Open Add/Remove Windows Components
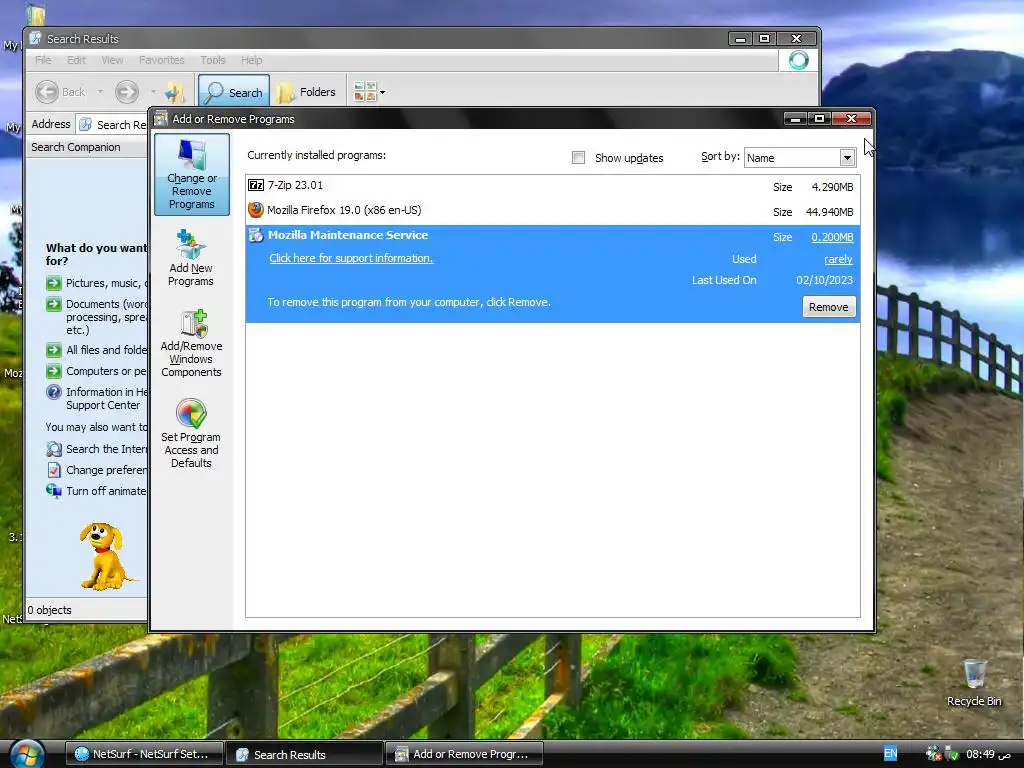The height and width of the screenshot is (768, 1024). 191,344
